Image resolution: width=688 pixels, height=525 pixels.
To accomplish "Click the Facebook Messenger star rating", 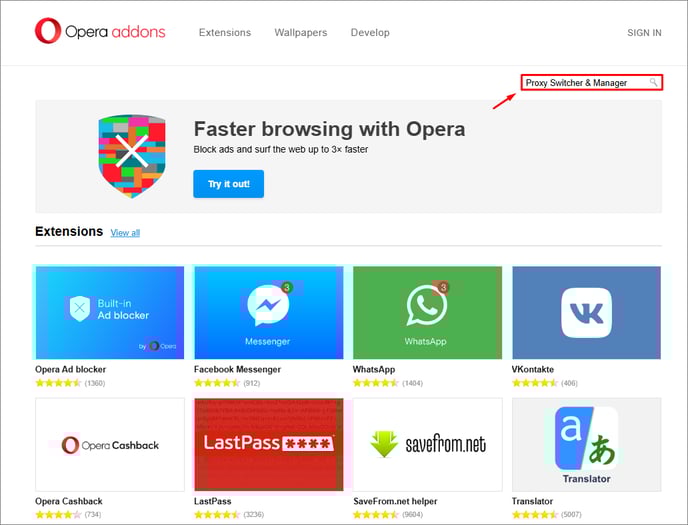I will [217, 383].
